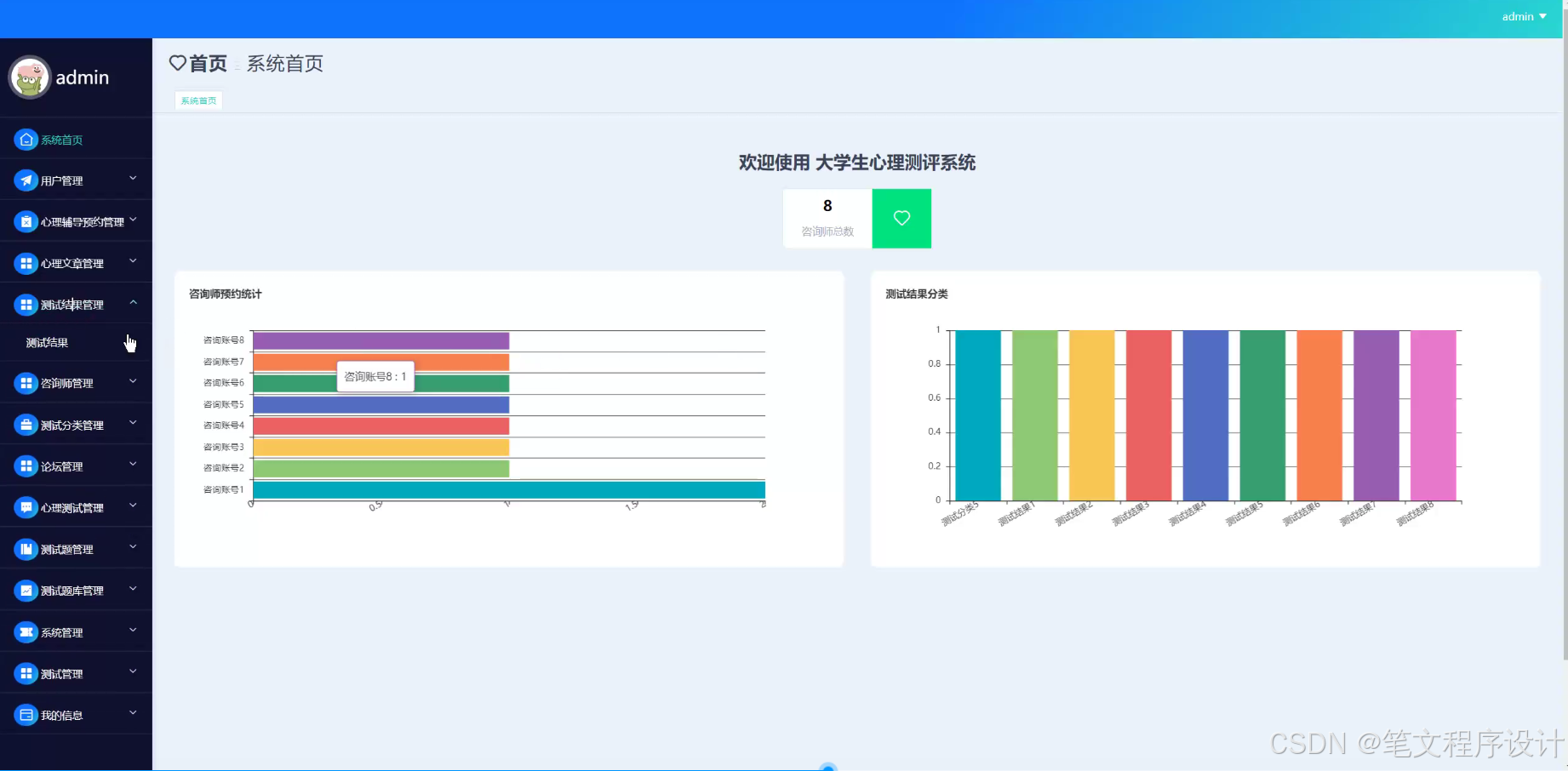Click the admin username in sidebar

(x=83, y=77)
